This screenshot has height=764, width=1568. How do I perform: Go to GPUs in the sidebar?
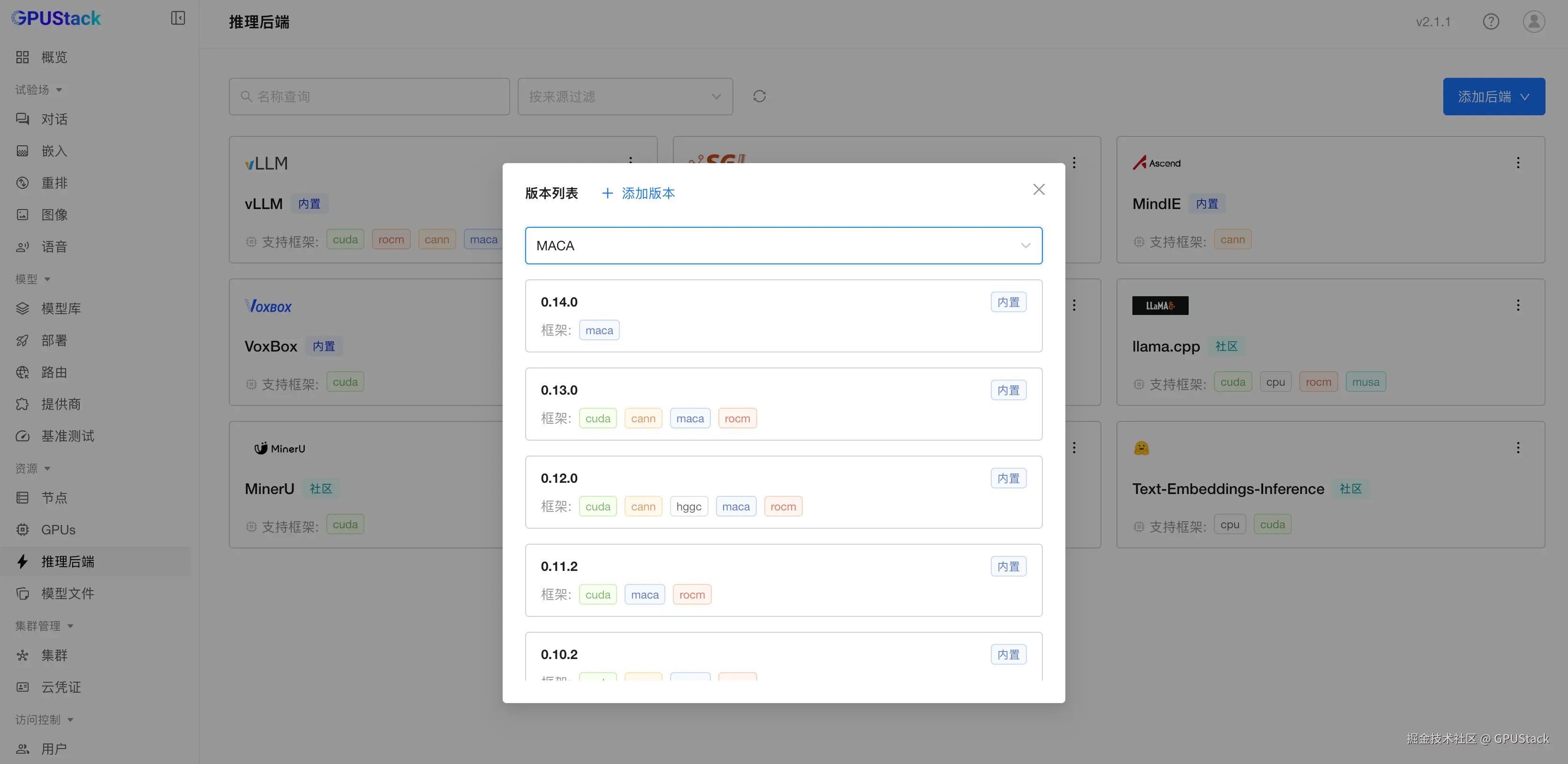pos(59,530)
